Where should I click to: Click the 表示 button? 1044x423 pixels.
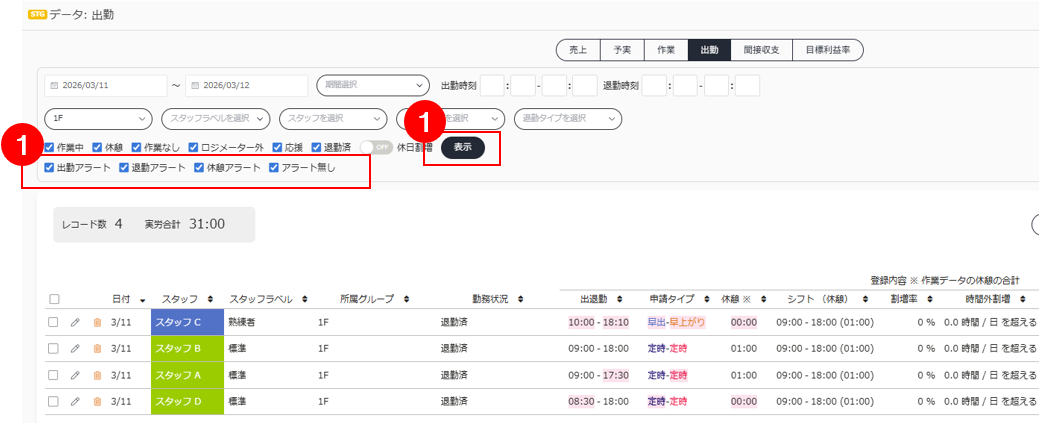point(463,148)
